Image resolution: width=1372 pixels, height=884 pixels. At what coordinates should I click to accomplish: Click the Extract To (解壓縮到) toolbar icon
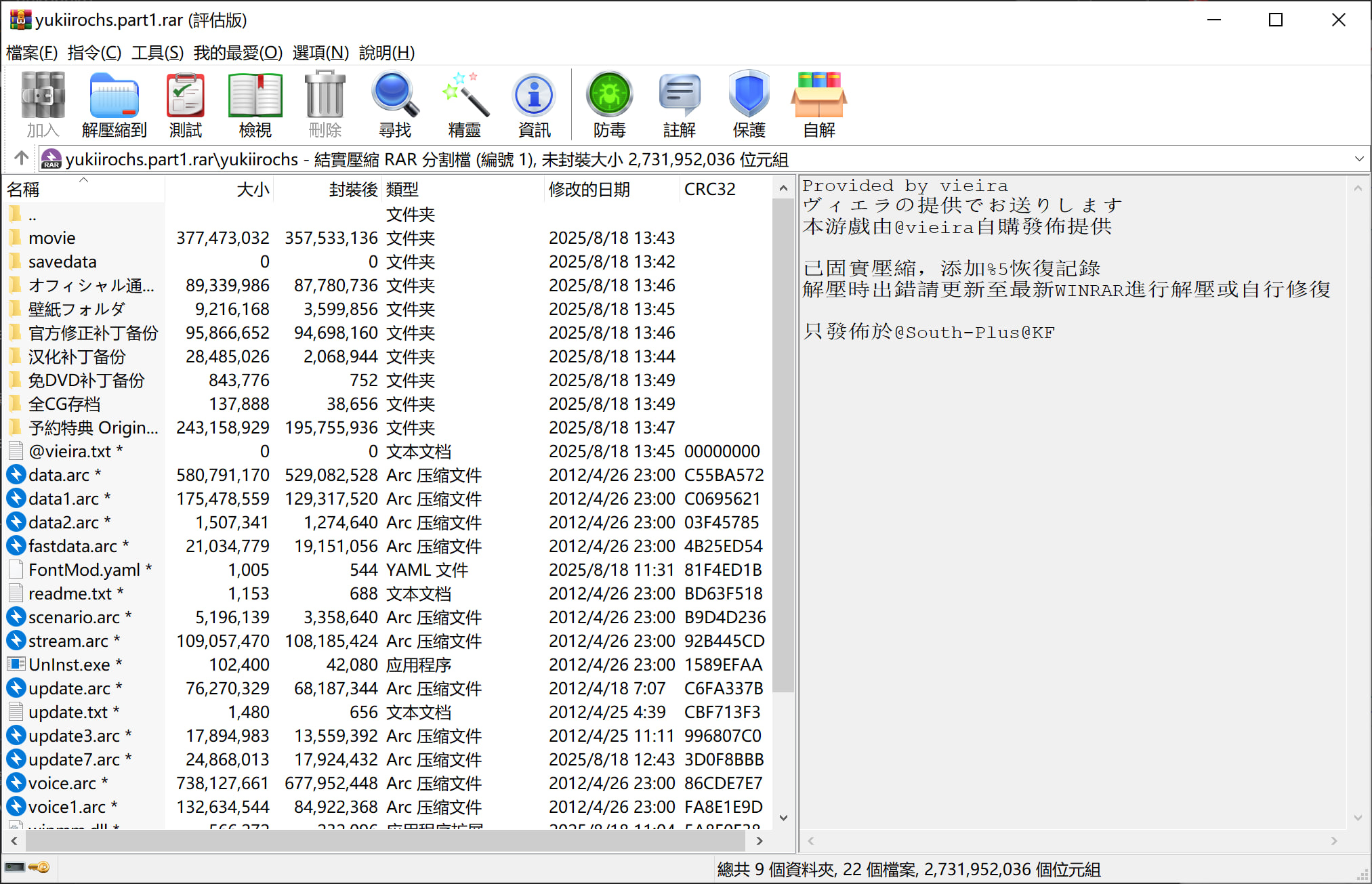pyautogui.click(x=114, y=104)
